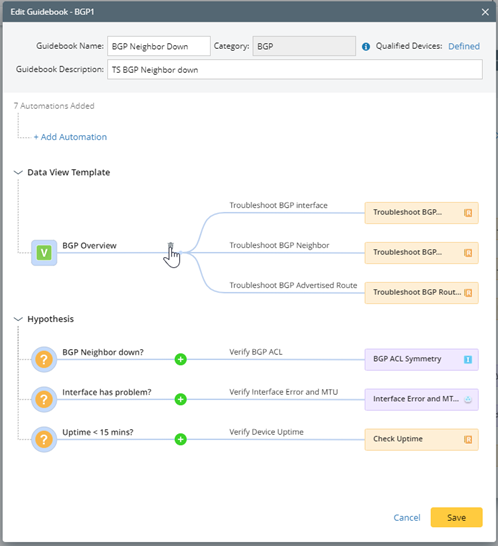Click the blue icon on BGP ACL Symmetry node

[x=468, y=359]
